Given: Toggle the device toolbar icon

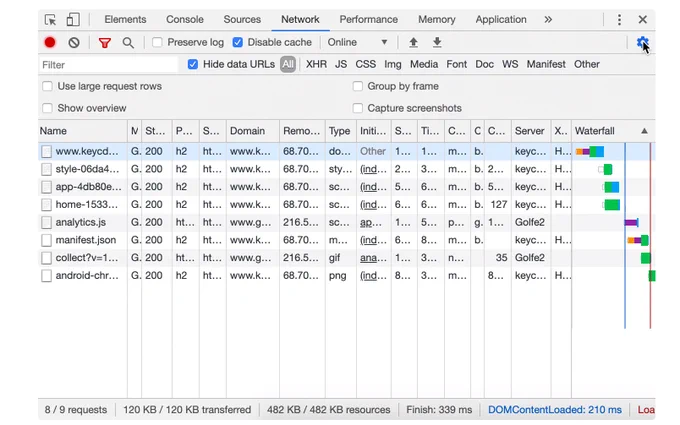Looking at the screenshot, I should point(73,20).
